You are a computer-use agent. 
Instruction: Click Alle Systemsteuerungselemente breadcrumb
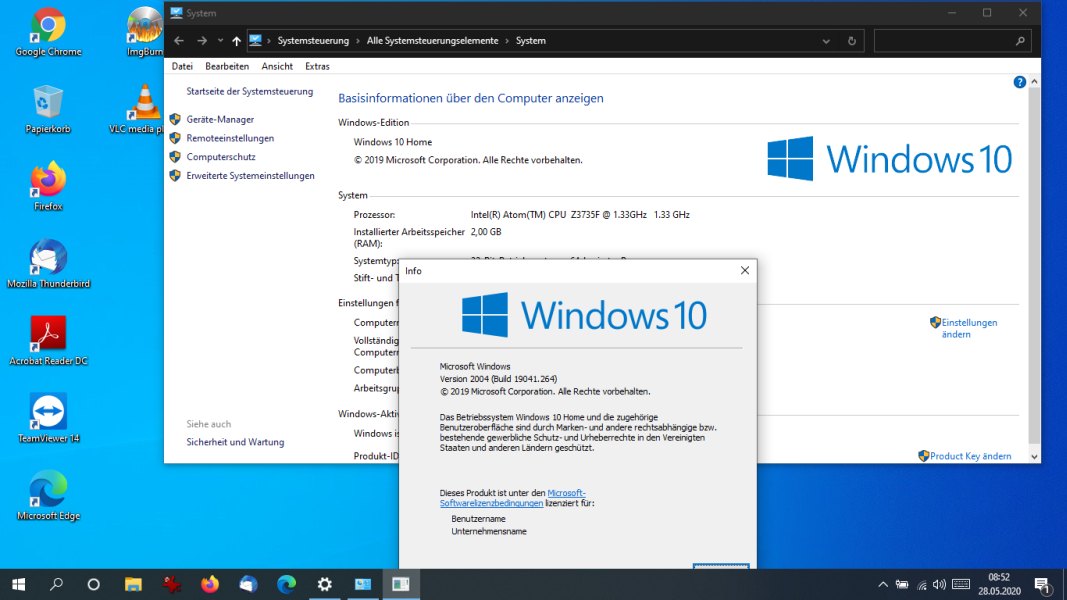click(432, 41)
